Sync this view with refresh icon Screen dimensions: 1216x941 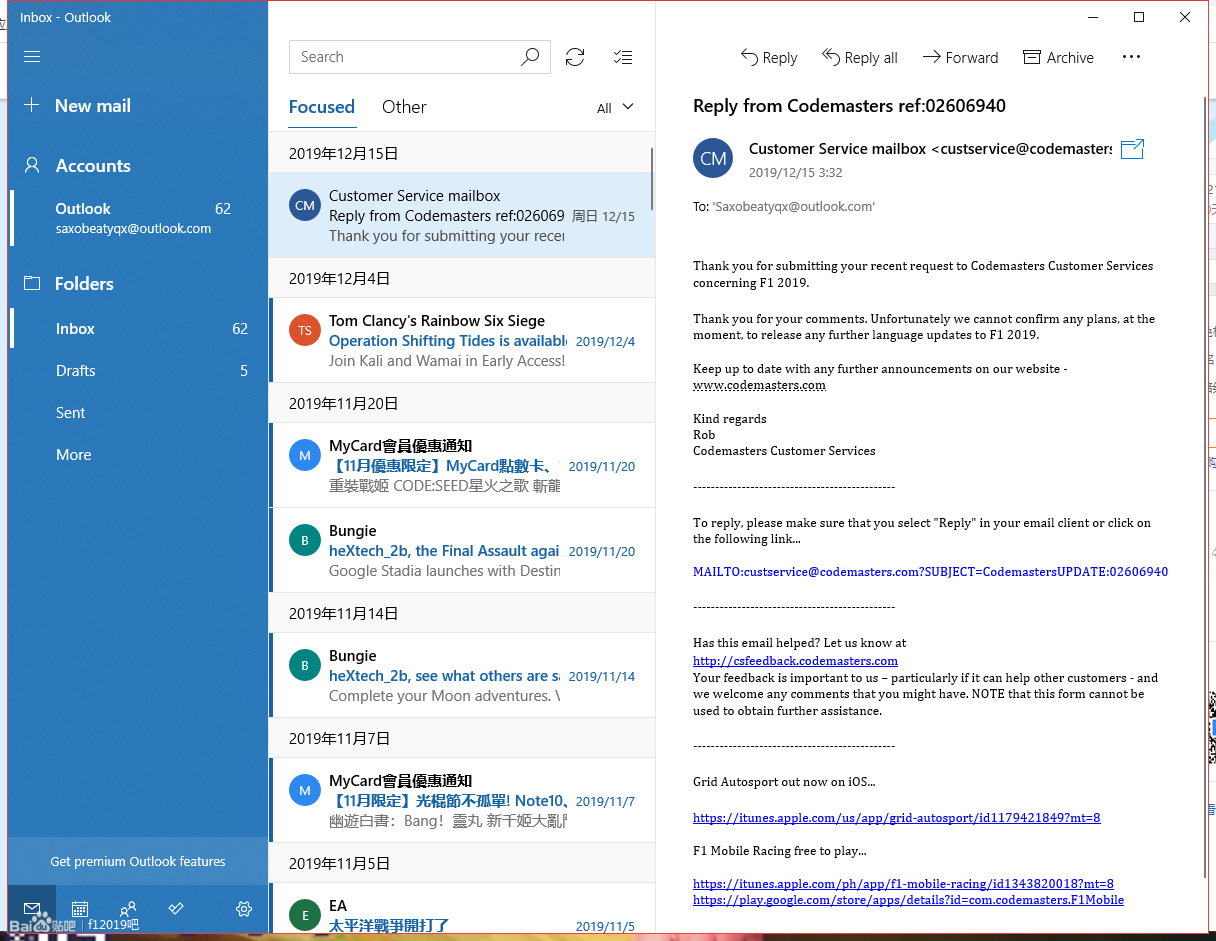[x=575, y=57]
